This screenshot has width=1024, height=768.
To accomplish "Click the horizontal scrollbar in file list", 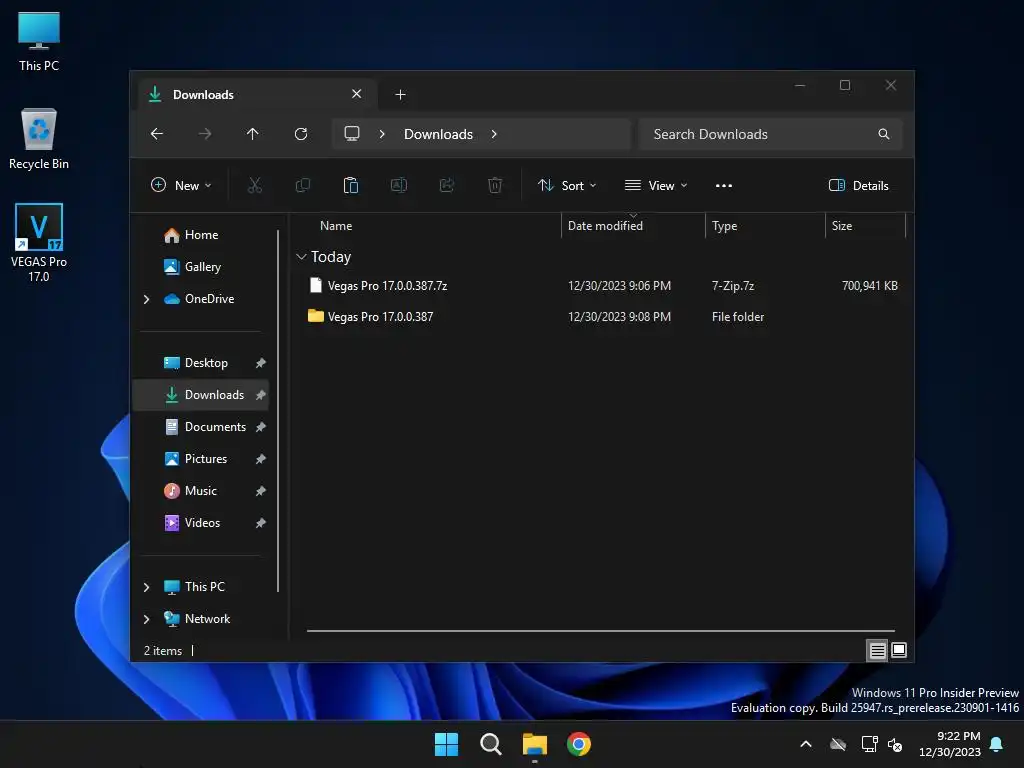I will coord(601,631).
